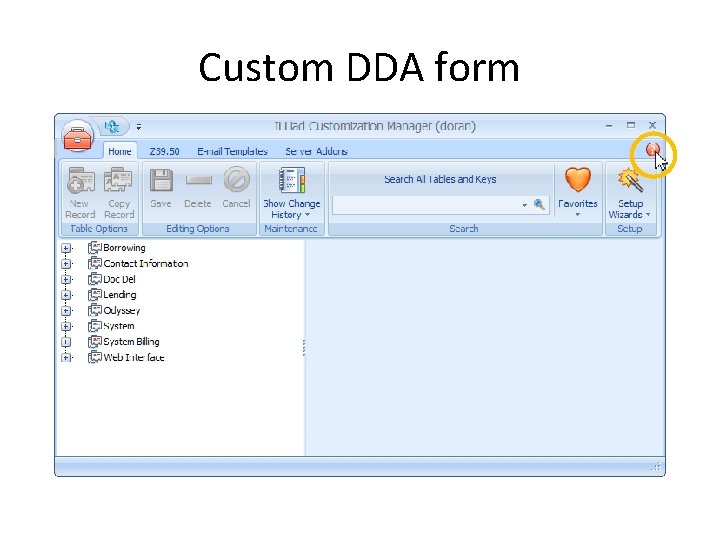The image size is (720, 540).
Task: Open the E-mail Templates tab
Action: point(232,152)
